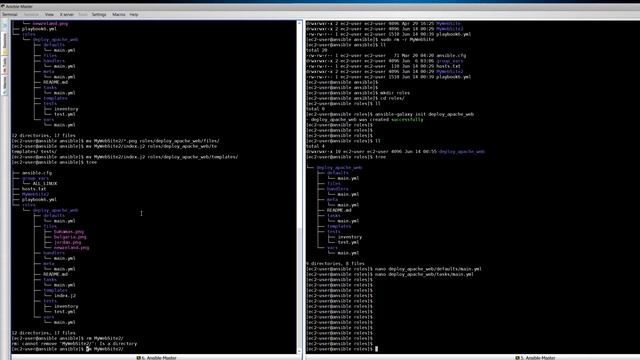
Task: Click the 'ansible-galaxy init deploy_apache_web' command
Action: point(424,114)
